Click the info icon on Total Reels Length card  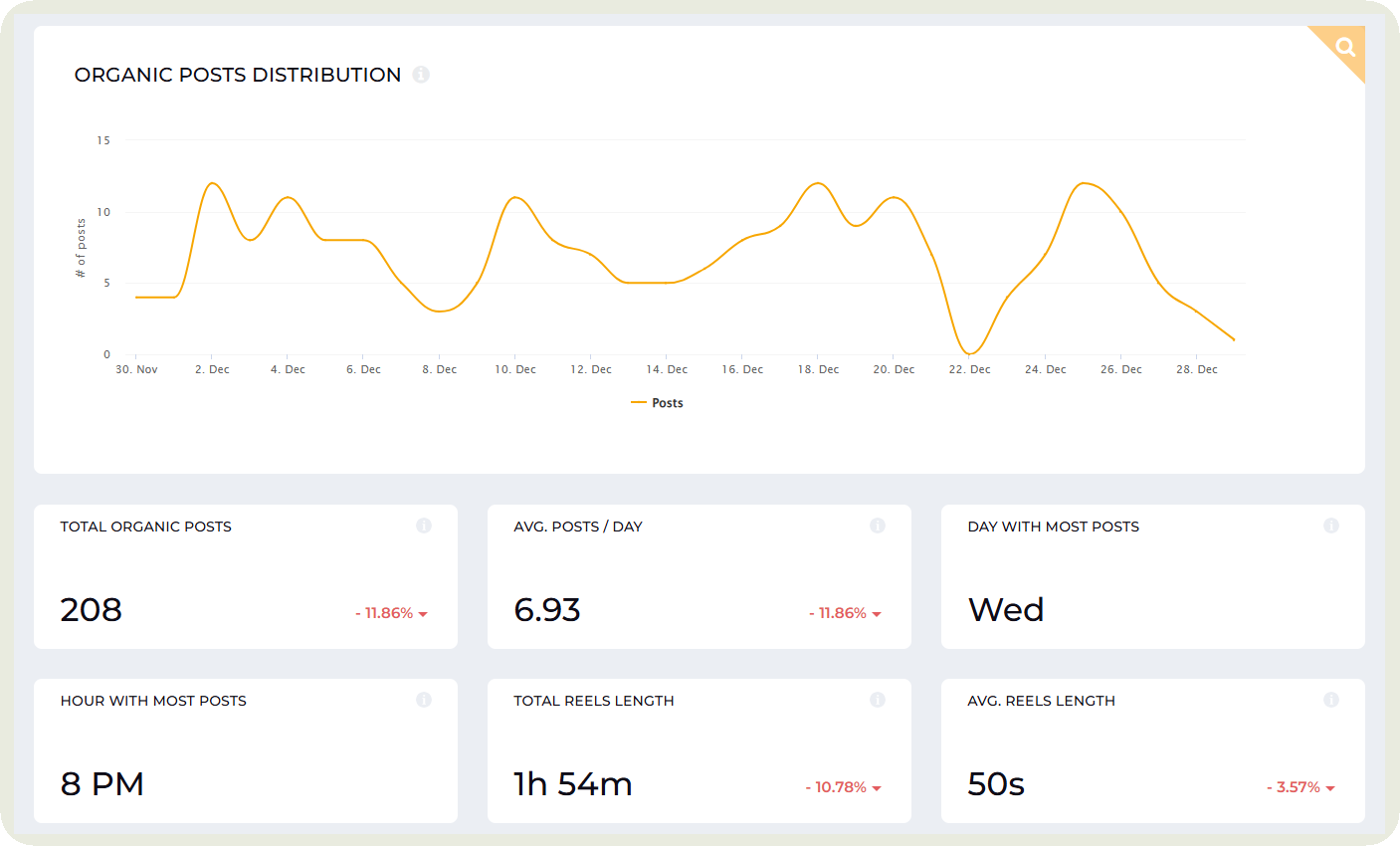pyautogui.click(x=878, y=700)
